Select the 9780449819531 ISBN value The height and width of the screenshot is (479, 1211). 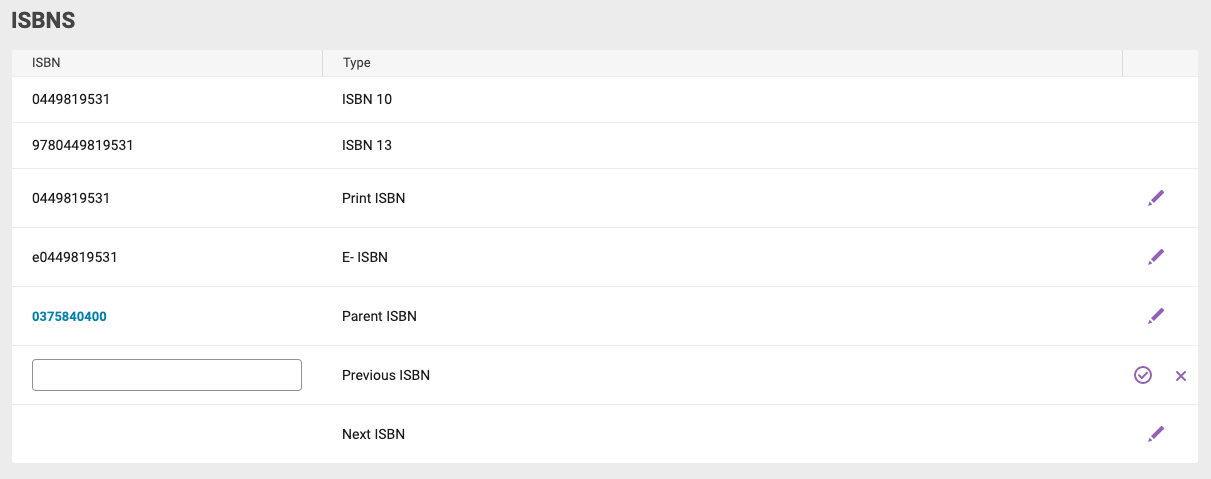(83, 145)
